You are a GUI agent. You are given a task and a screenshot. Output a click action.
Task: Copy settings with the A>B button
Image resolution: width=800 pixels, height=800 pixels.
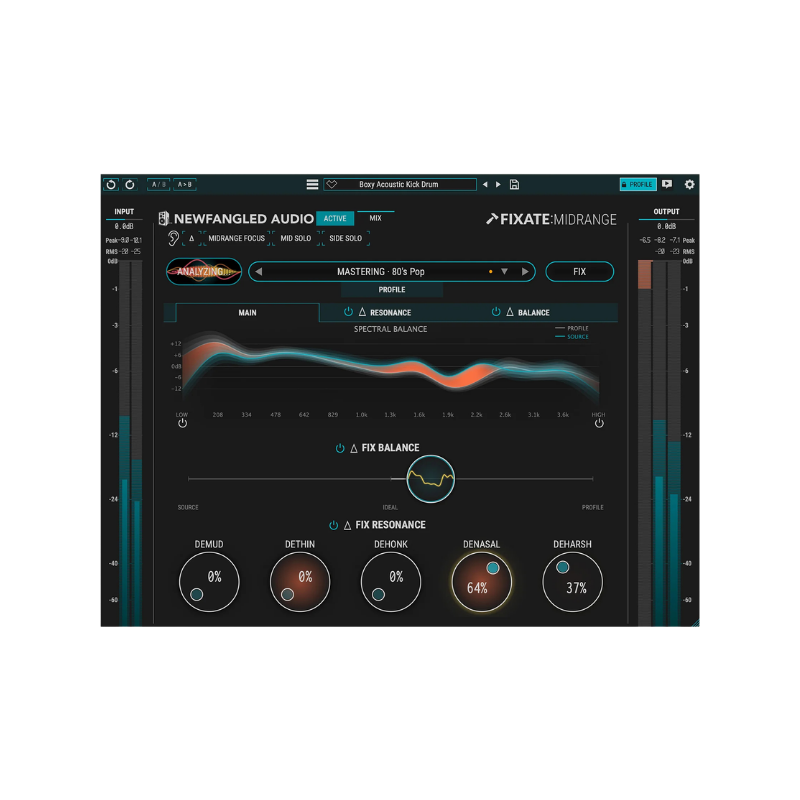(x=185, y=184)
